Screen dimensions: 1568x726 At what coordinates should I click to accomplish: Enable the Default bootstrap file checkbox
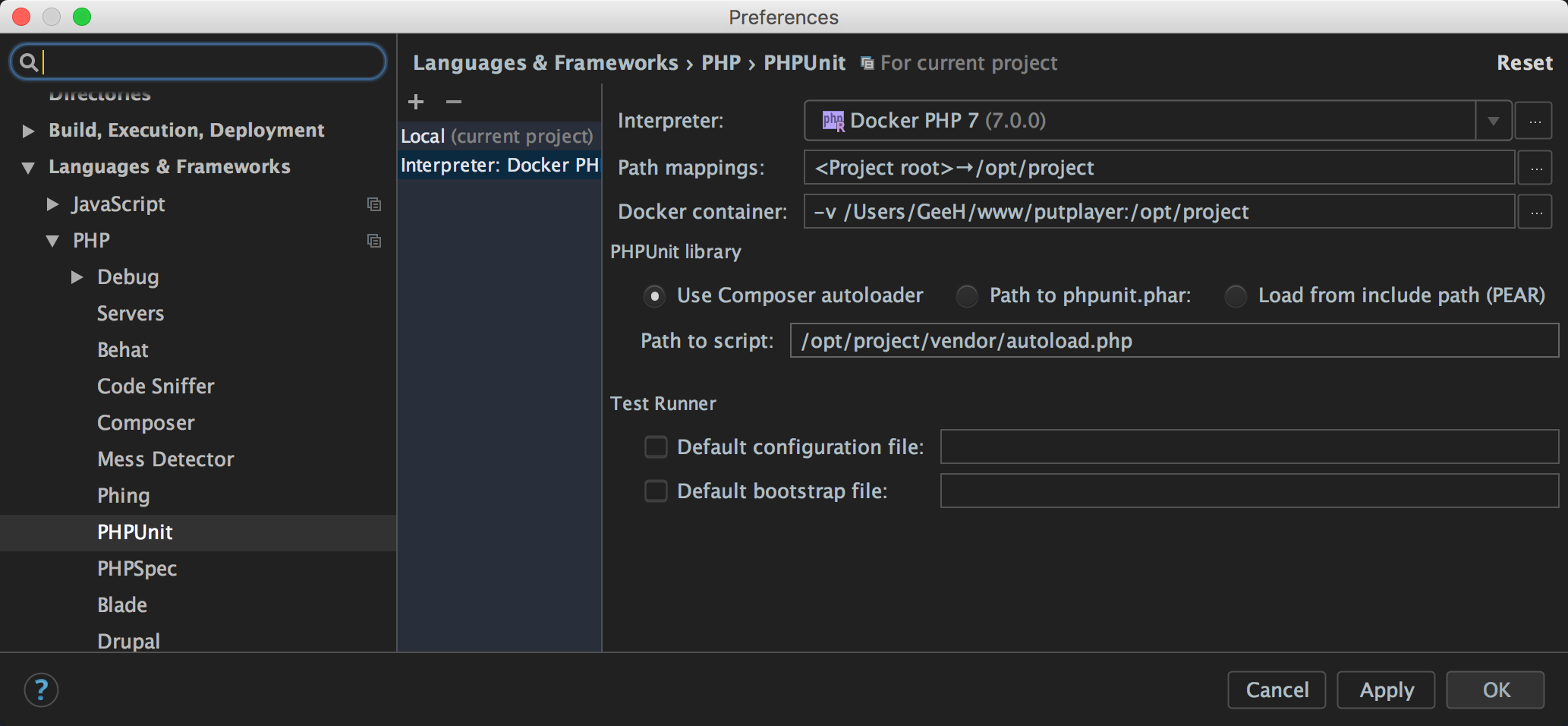tap(655, 491)
